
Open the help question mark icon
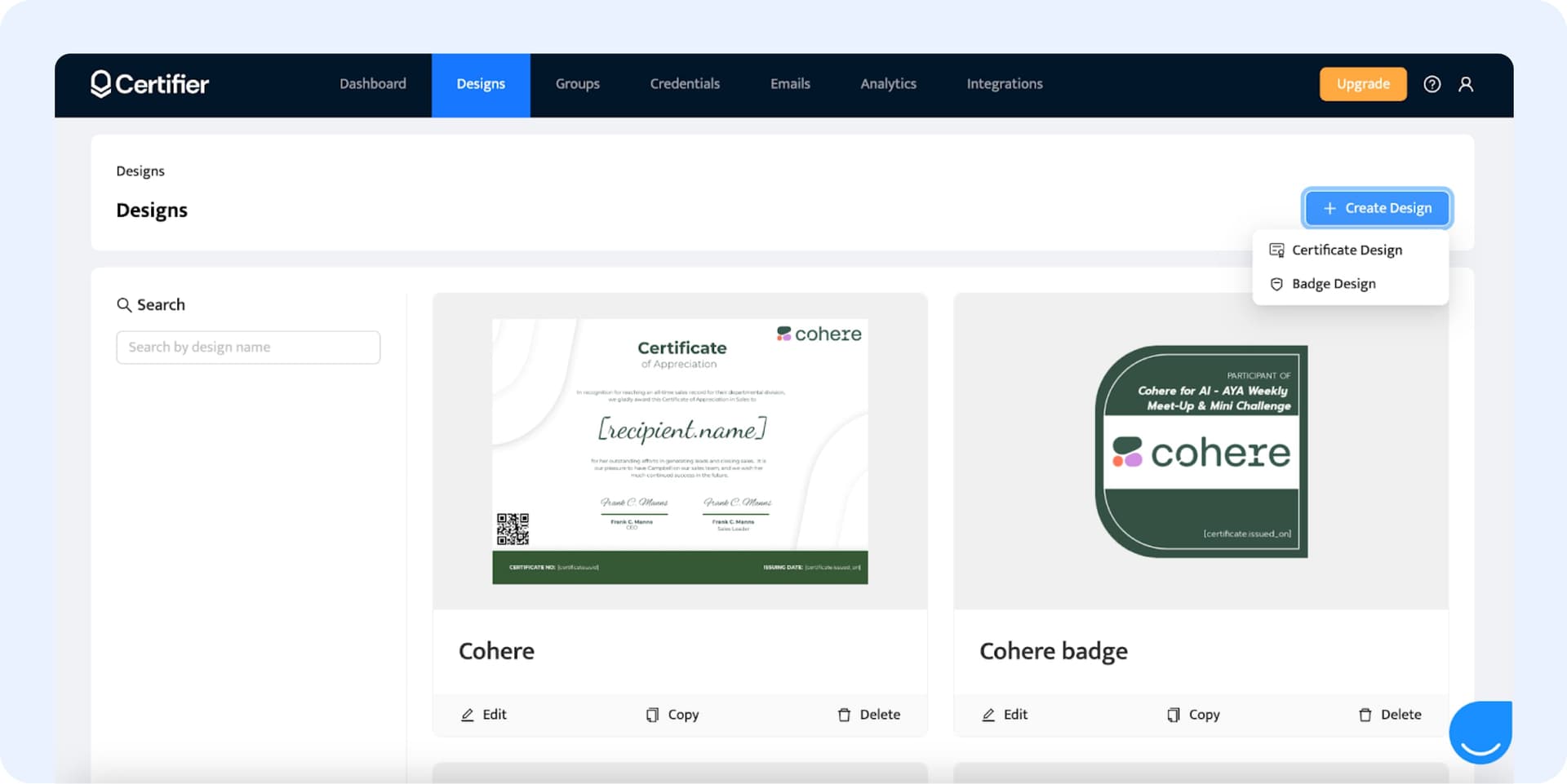[1432, 84]
